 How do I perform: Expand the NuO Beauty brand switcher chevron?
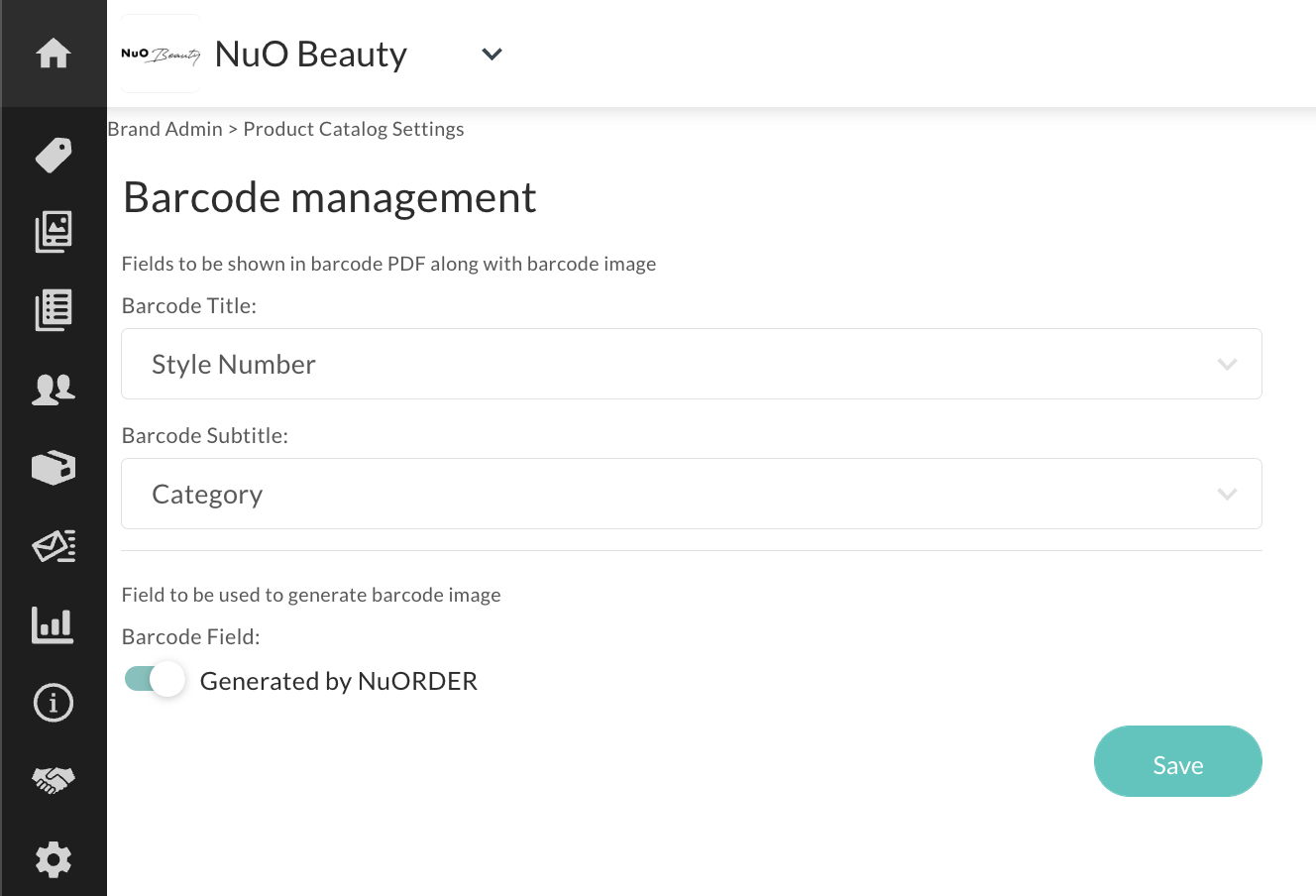492,55
